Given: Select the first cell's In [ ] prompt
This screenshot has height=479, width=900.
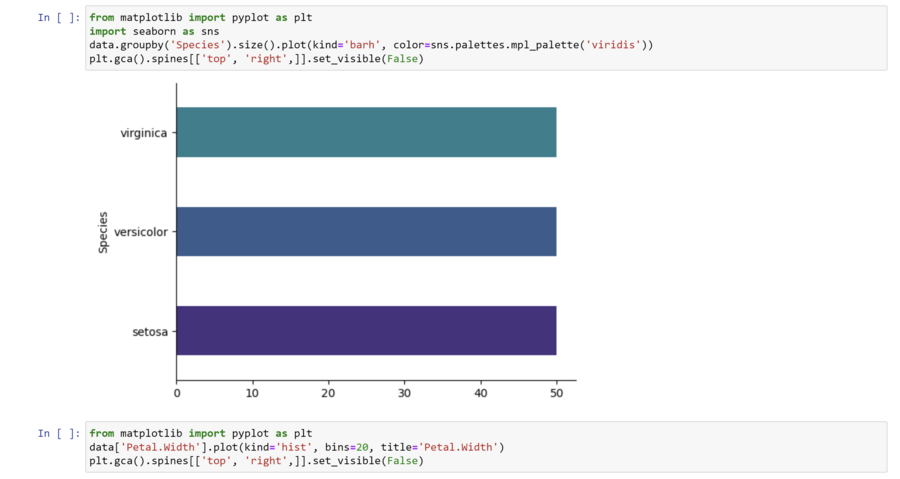Looking at the screenshot, I should pos(57,18).
